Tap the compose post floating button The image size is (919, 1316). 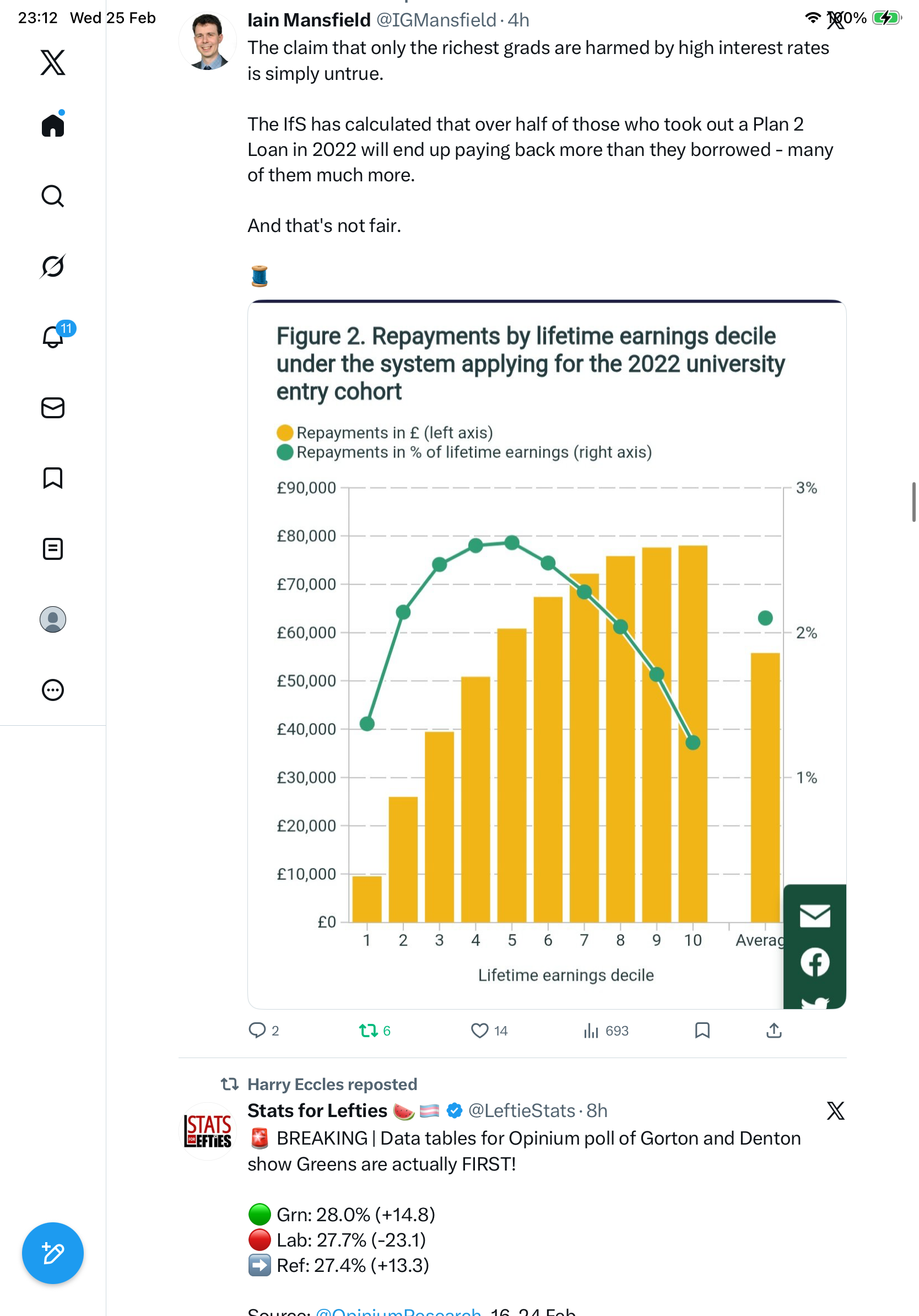(x=53, y=1253)
